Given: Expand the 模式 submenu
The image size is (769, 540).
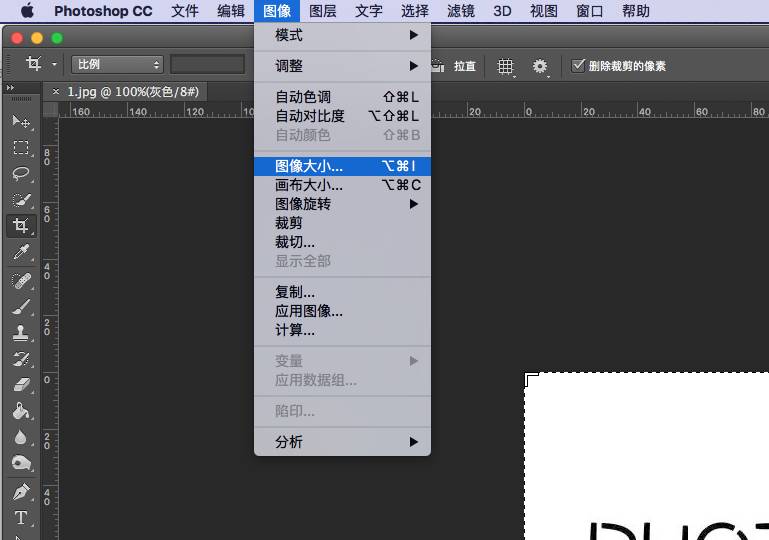Looking at the screenshot, I should click(x=342, y=35).
